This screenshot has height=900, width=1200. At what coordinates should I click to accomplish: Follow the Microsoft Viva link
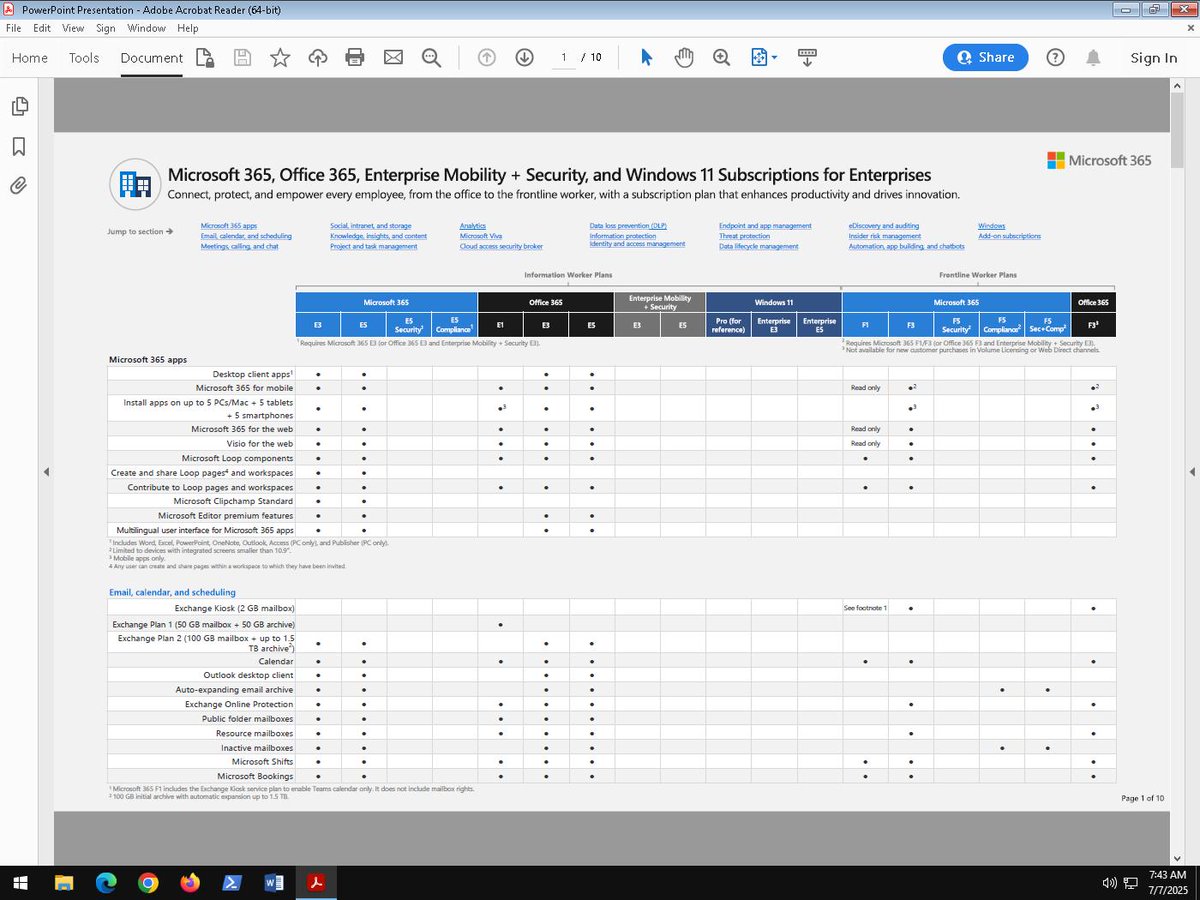pos(481,236)
